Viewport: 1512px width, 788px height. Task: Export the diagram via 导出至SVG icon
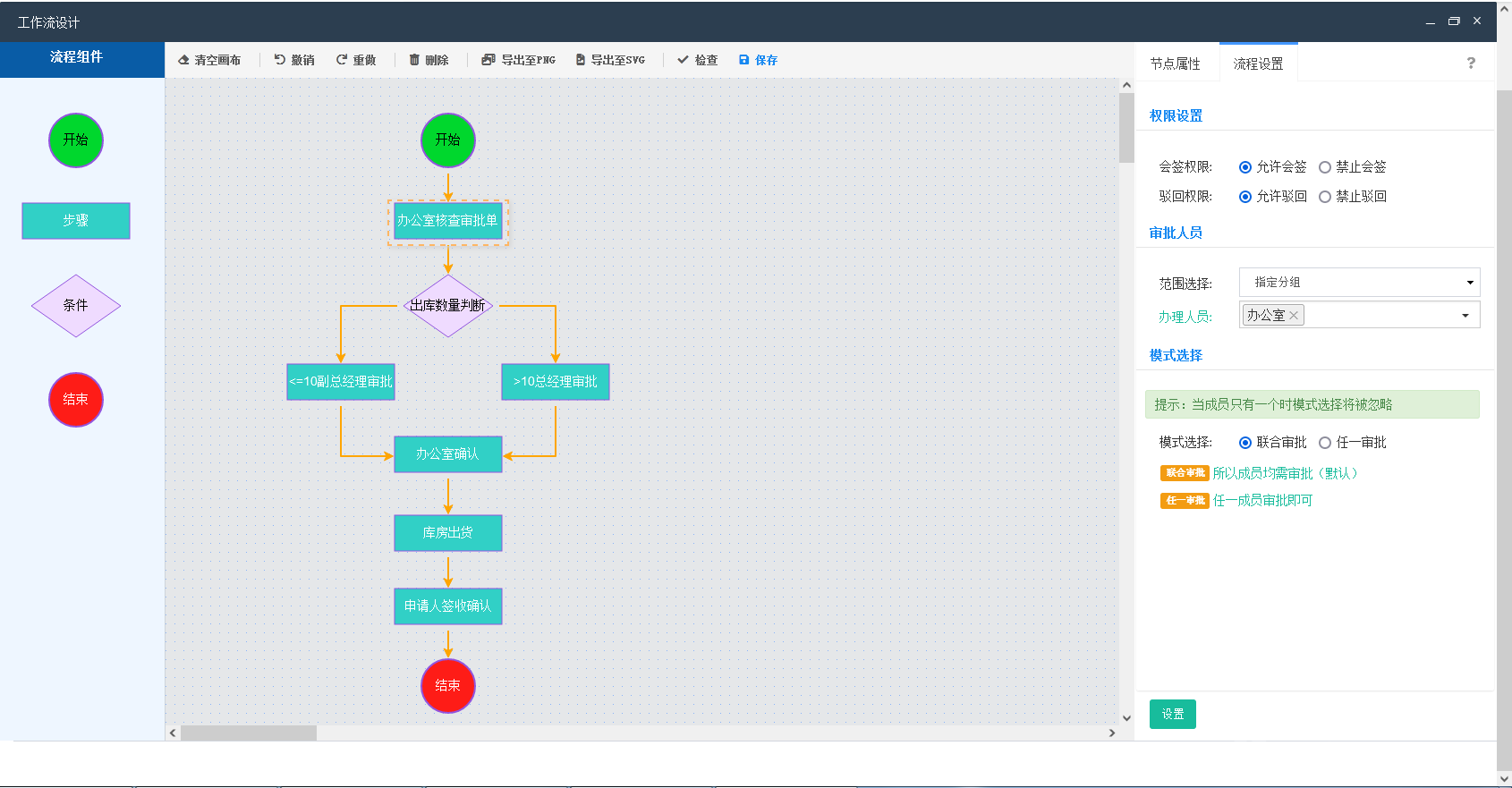coord(580,60)
